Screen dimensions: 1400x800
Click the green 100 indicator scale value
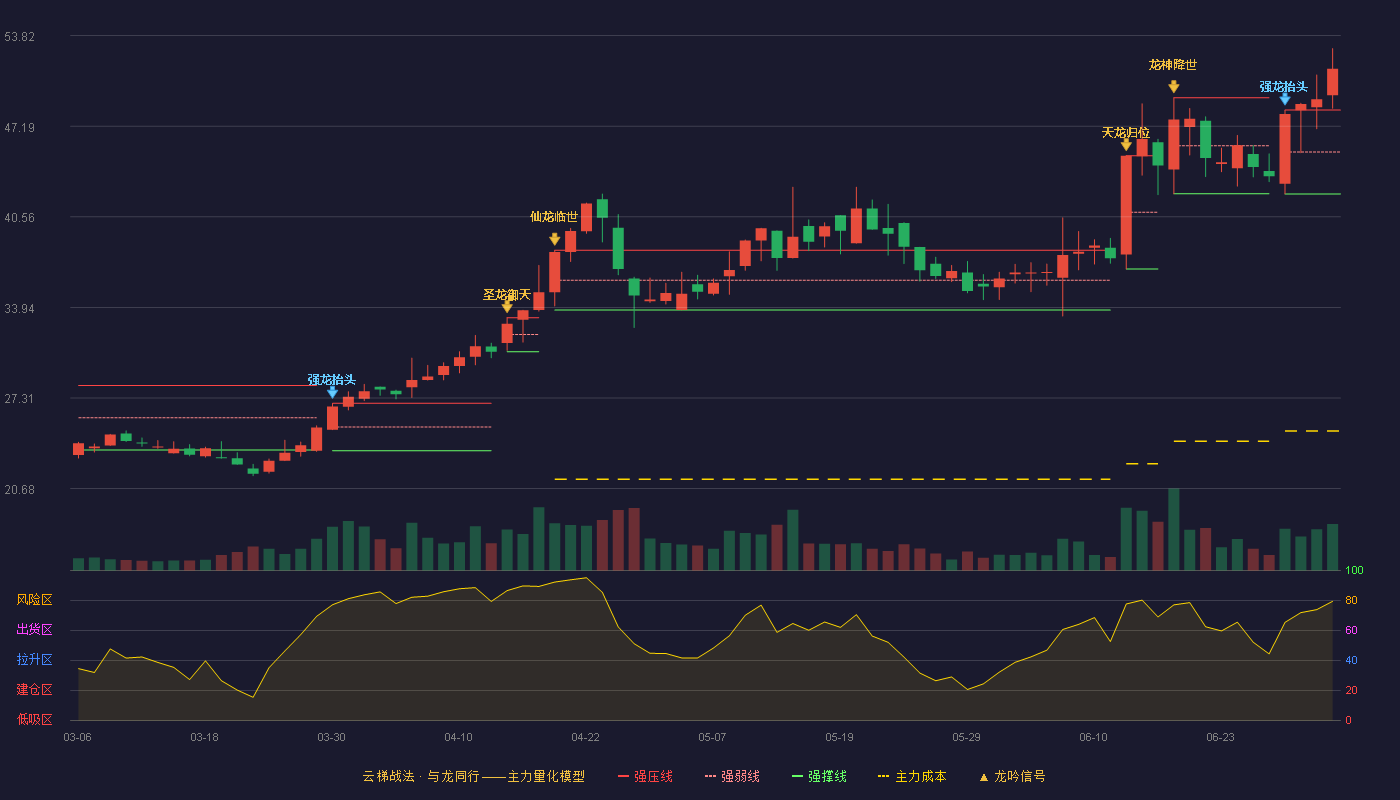tap(1354, 571)
